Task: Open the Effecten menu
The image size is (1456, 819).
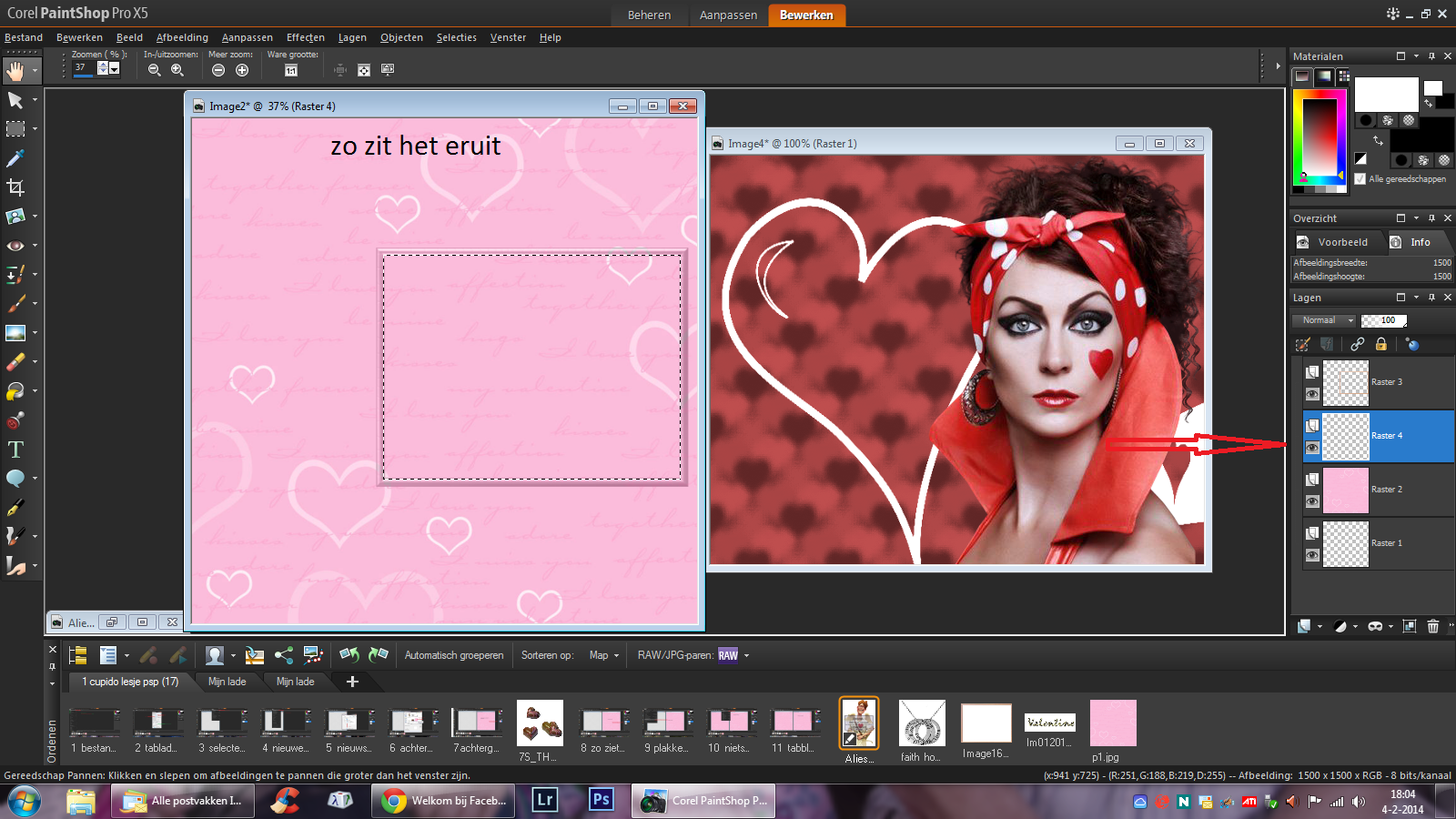Action: (x=305, y=37)
